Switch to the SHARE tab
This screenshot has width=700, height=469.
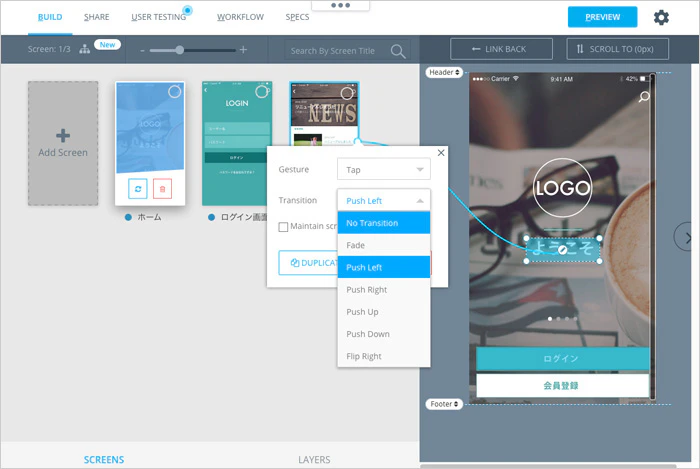[x=96, y=17]
